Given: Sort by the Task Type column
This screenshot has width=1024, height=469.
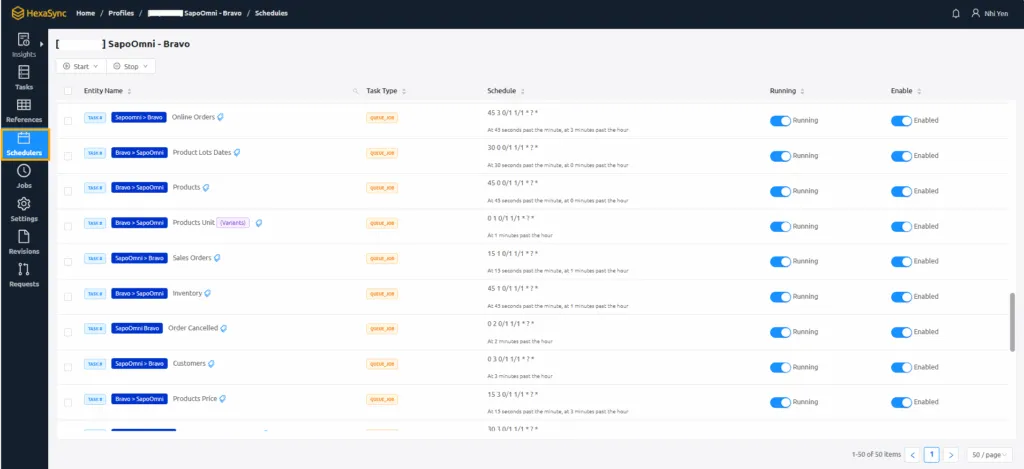Looking at the screenshot, I should pyautogui.click(x=404, y=91).
